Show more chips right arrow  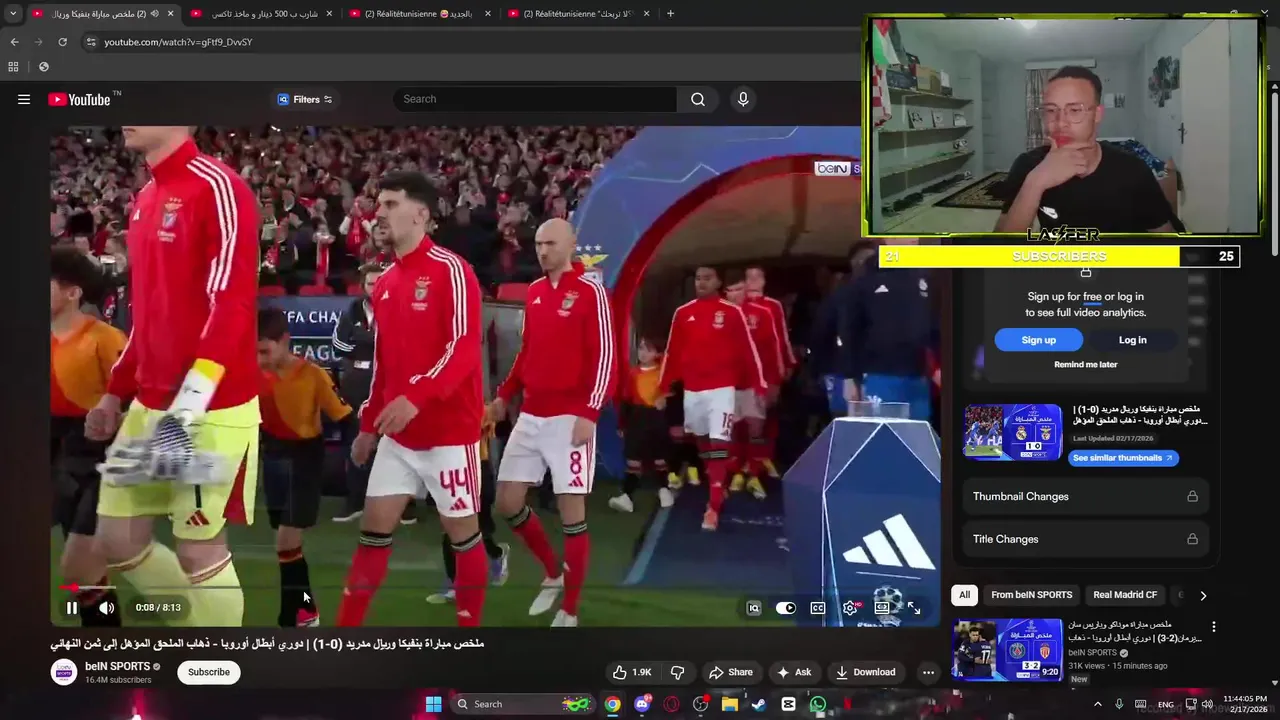coord(1203,595)
